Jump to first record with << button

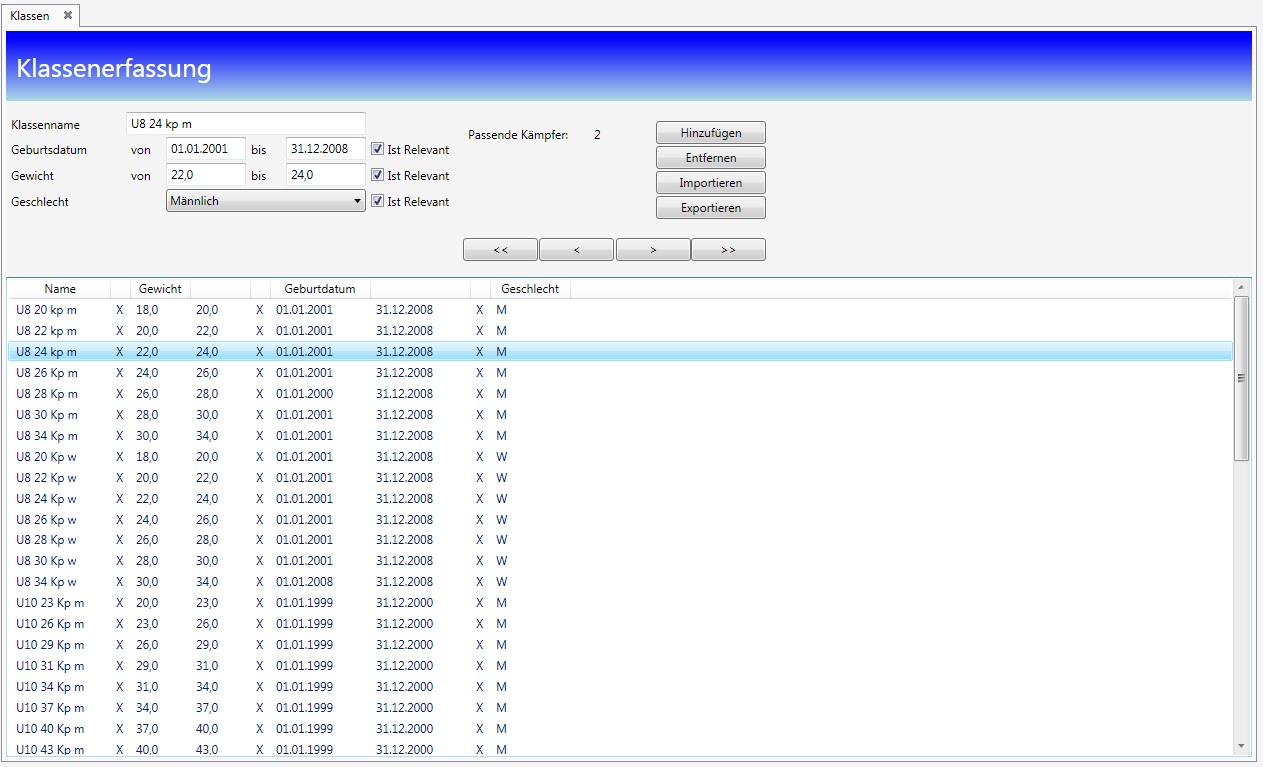(x=501, y=250)
